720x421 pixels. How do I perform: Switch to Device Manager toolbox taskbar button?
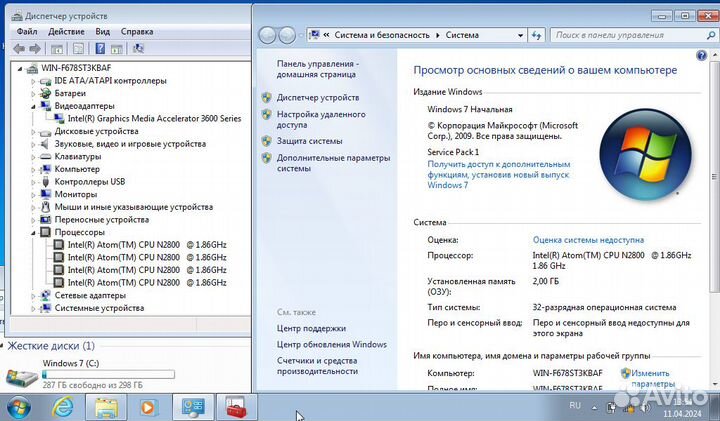(236, 407)
